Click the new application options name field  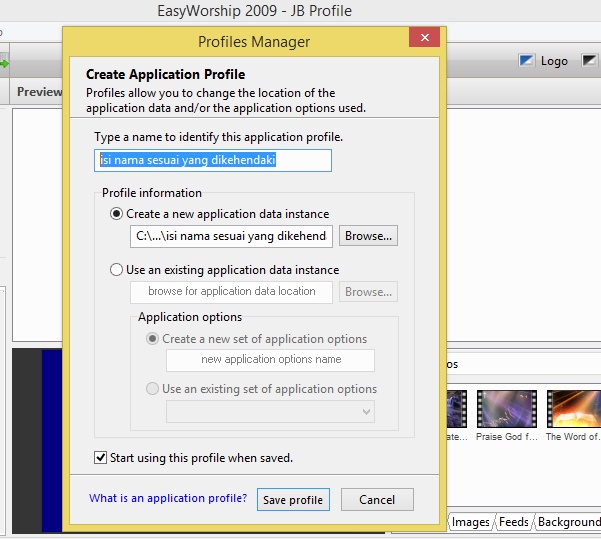pyautogui.click(x=270, y=360)
